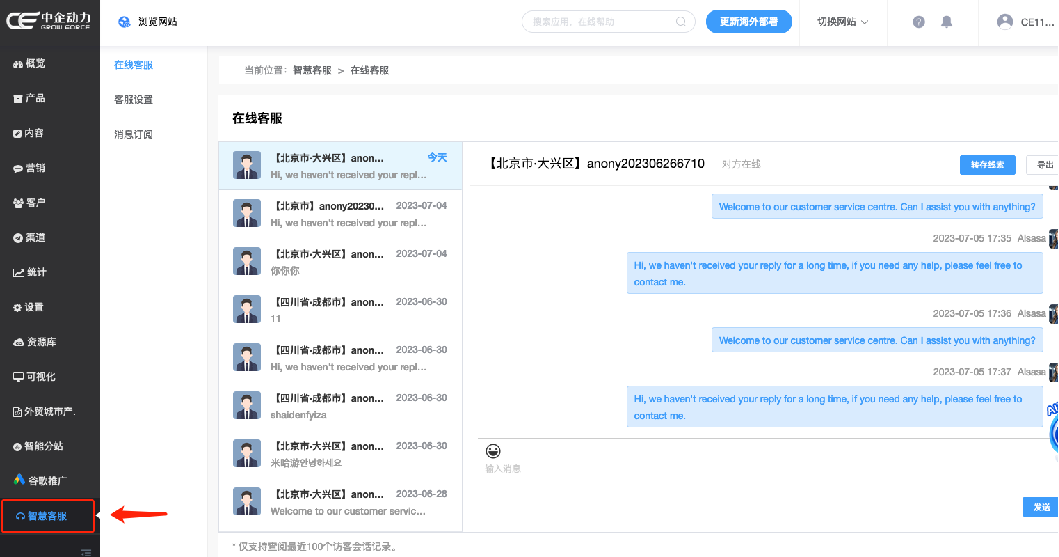This screenshot has height=557, width=1059.
Task: Click the 对方在线 status label
Action: click(x=741, y=164)
